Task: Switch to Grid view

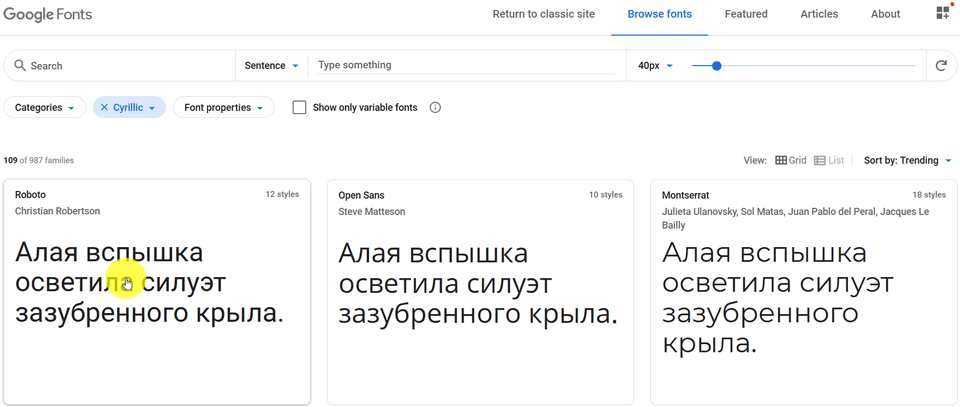Action: point(790,160)
